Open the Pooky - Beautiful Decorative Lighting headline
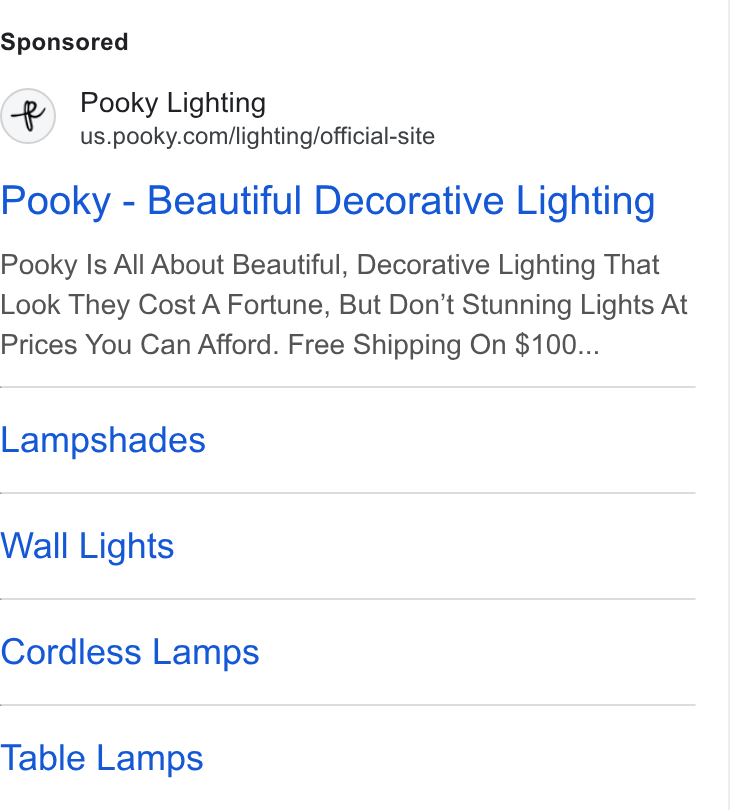The image size is (730, 810). click(328, 201)
